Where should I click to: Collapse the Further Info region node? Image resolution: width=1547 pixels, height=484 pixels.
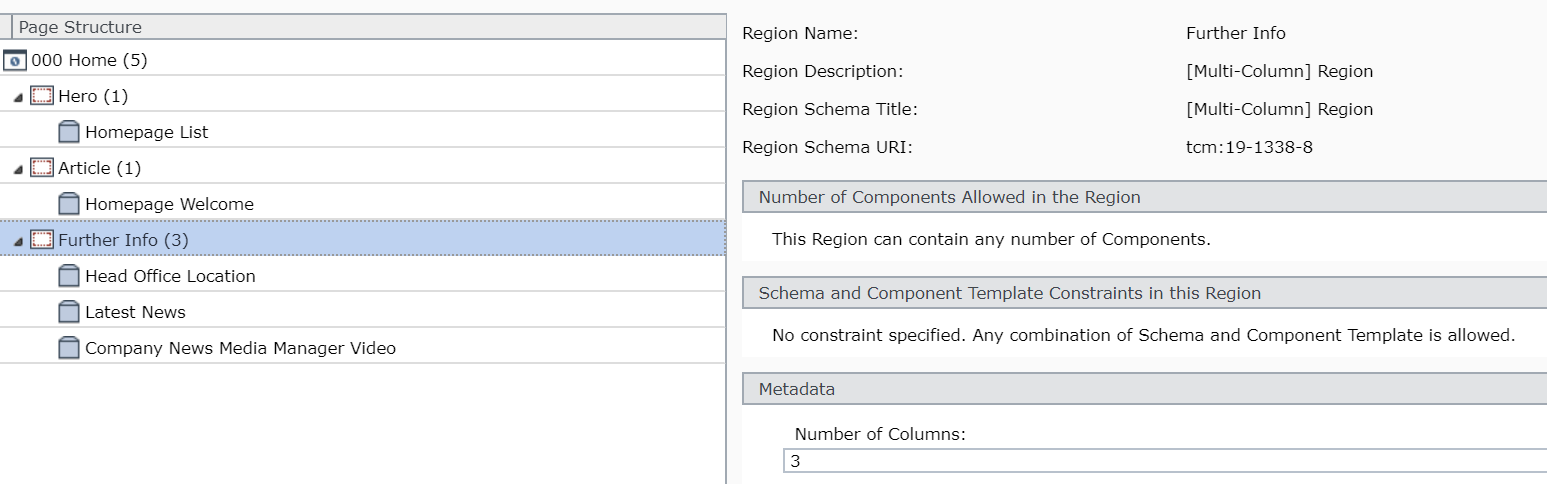(x=18, y=241)
